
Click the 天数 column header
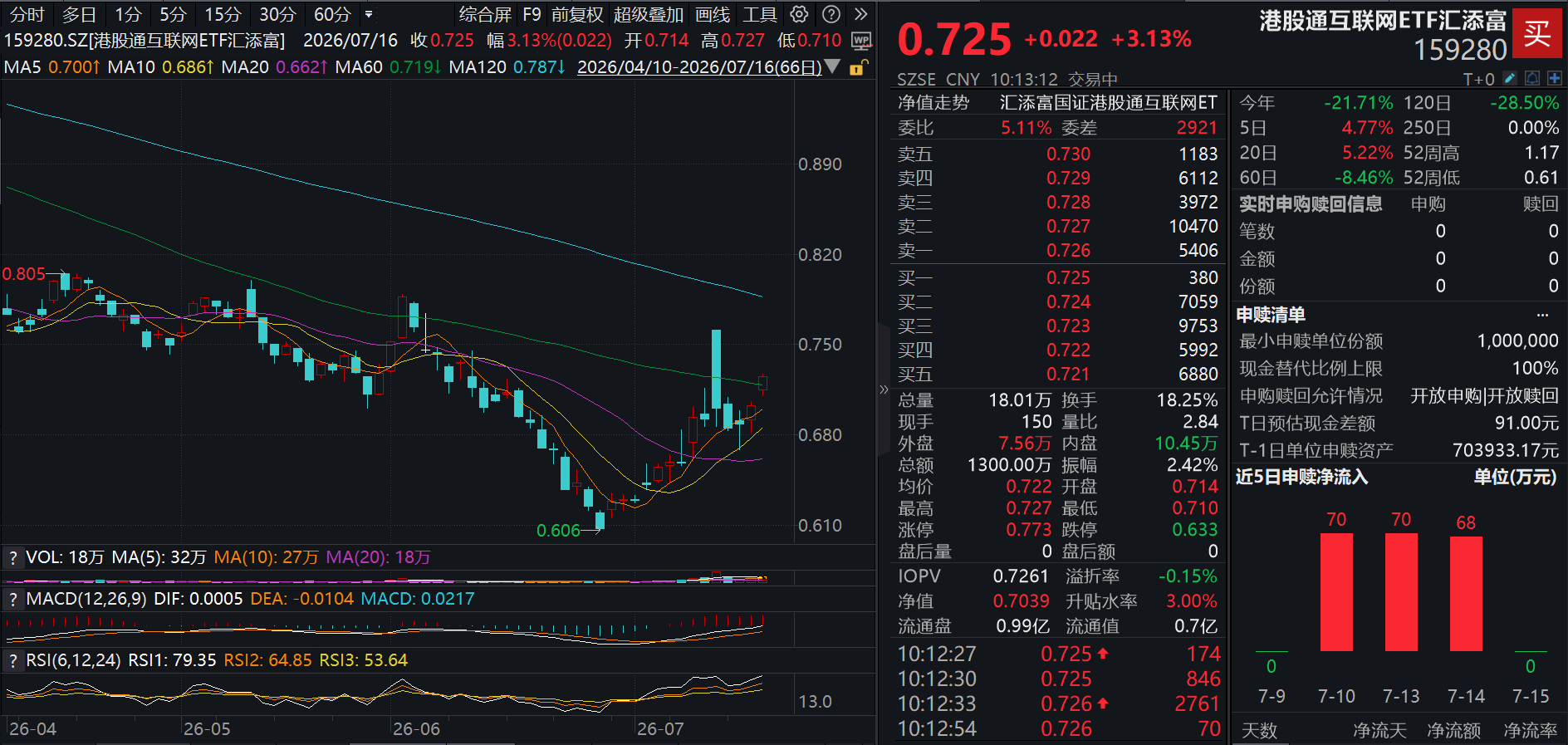[x=1259, y=730]
